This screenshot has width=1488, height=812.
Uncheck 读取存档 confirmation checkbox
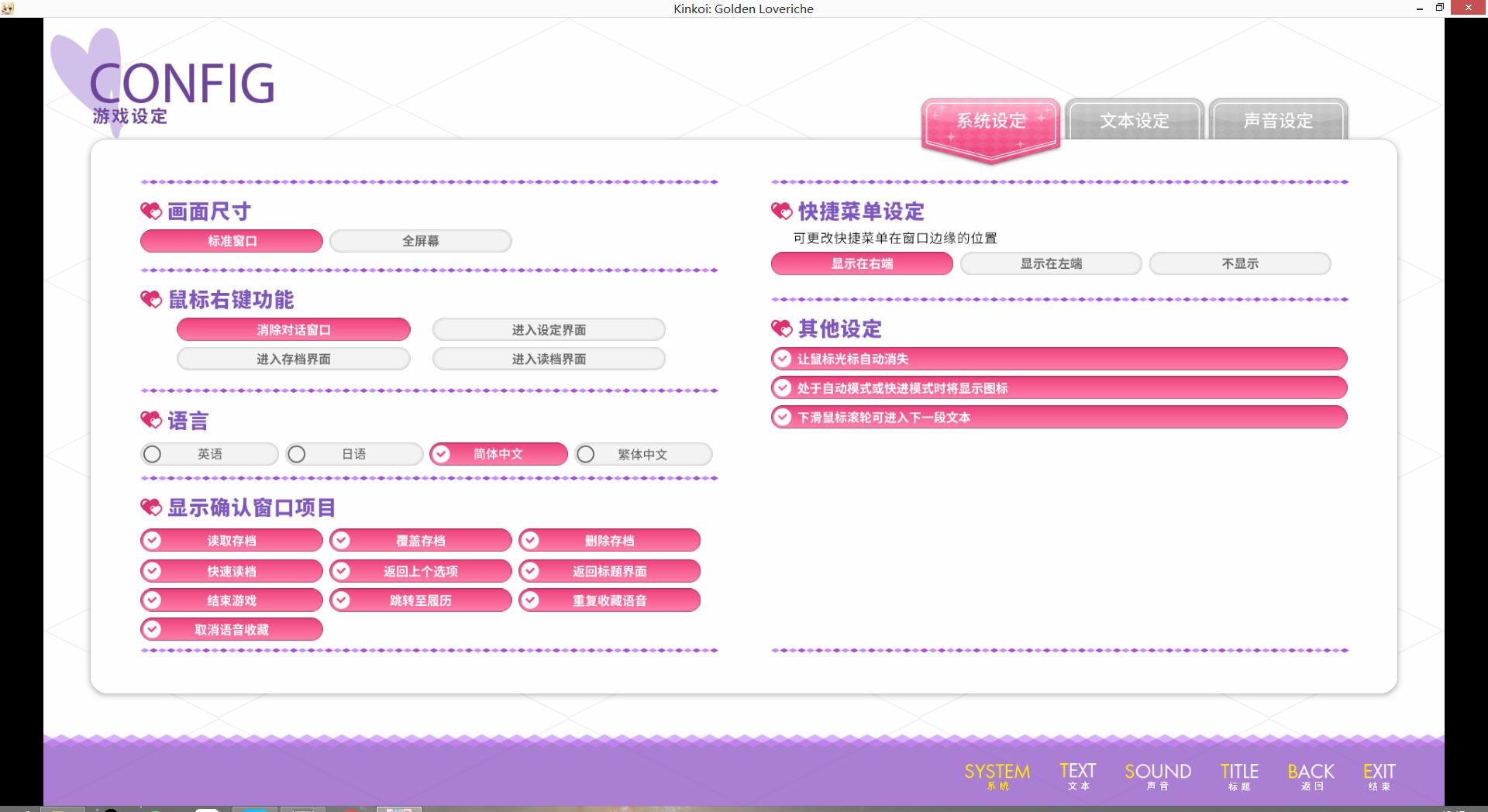(x=153, y=540)
